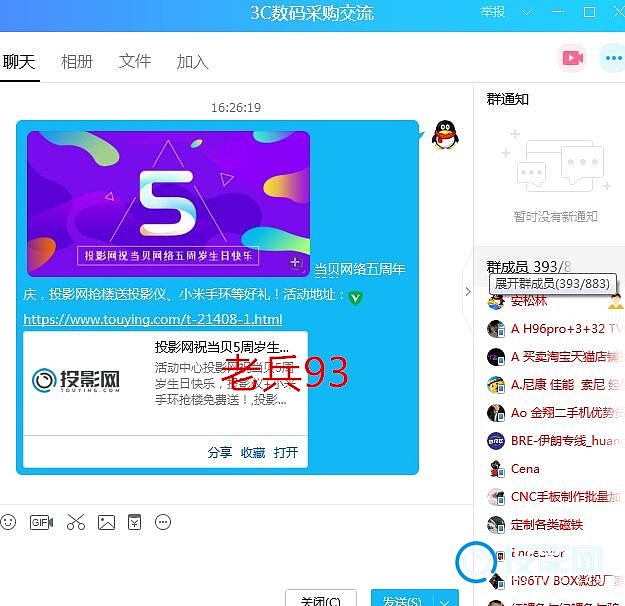Viewport: 625px width, 606px height.
Task: Select the scissors screenshot tool
Action: pos(76,522)
